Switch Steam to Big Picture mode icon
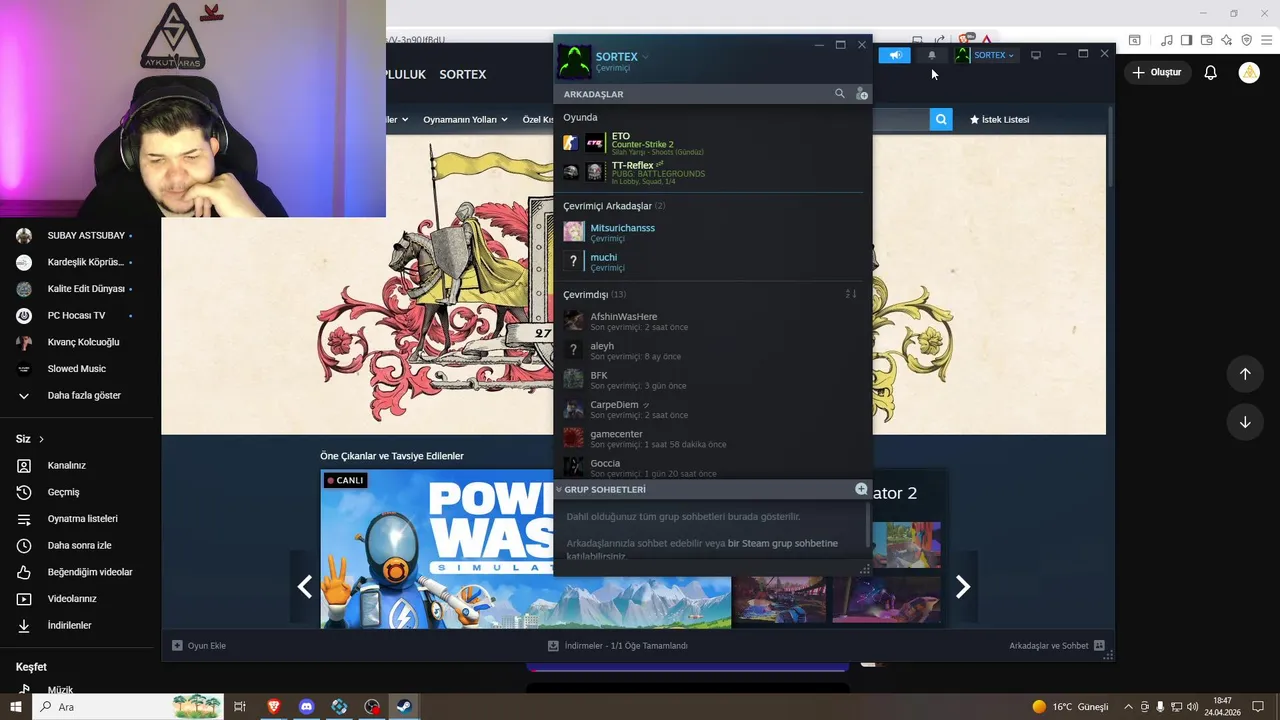This screenshot has width=1280, height=720. click(x=1036, y=55)
